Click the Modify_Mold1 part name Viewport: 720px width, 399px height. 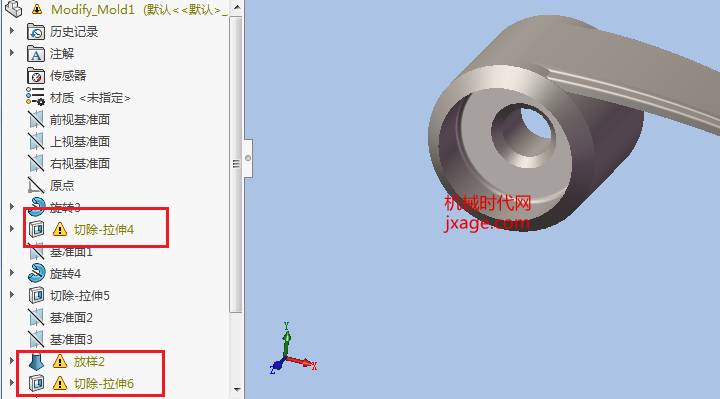point(93,9)
